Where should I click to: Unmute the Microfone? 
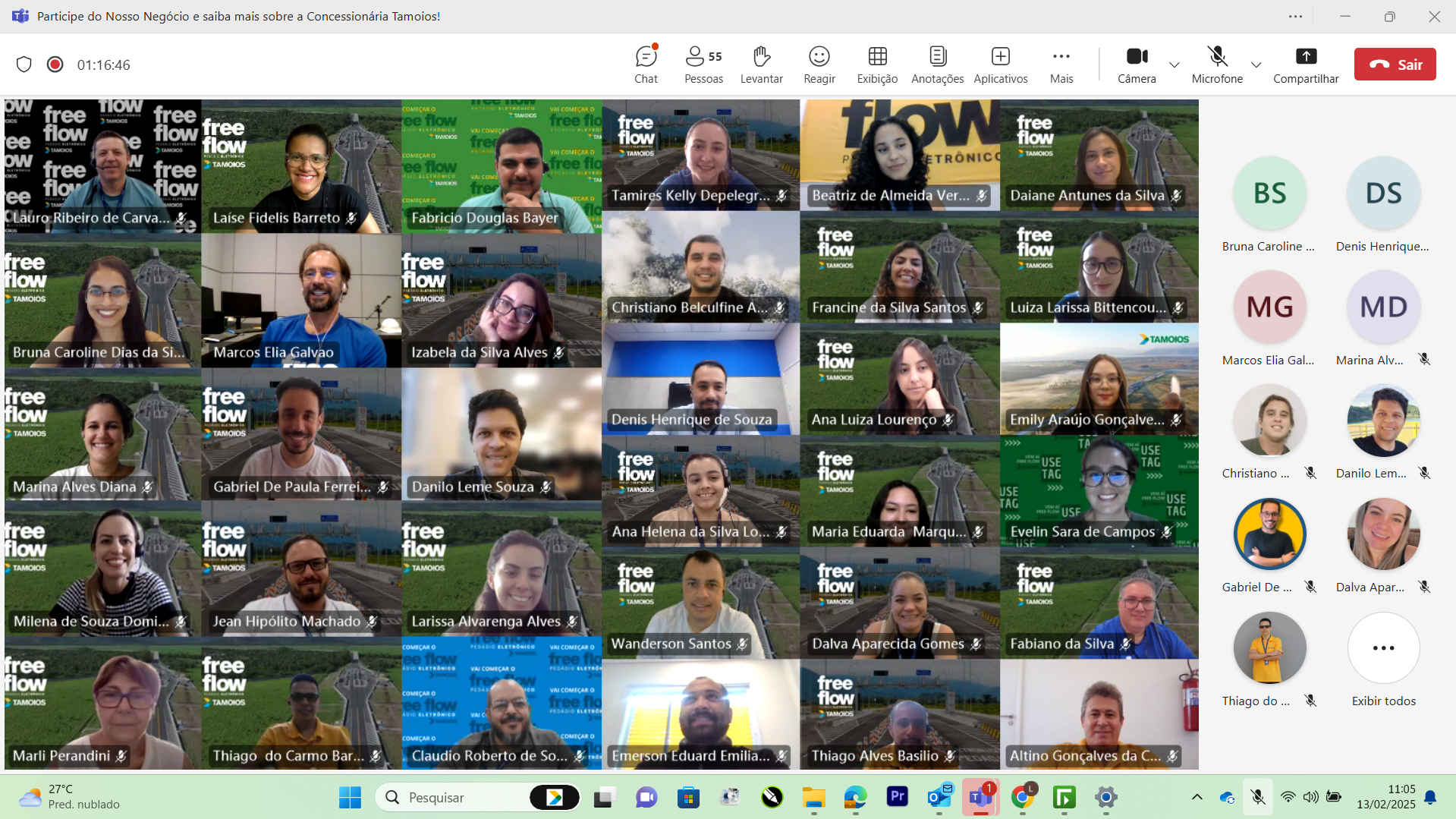(x=1217, y=65)
